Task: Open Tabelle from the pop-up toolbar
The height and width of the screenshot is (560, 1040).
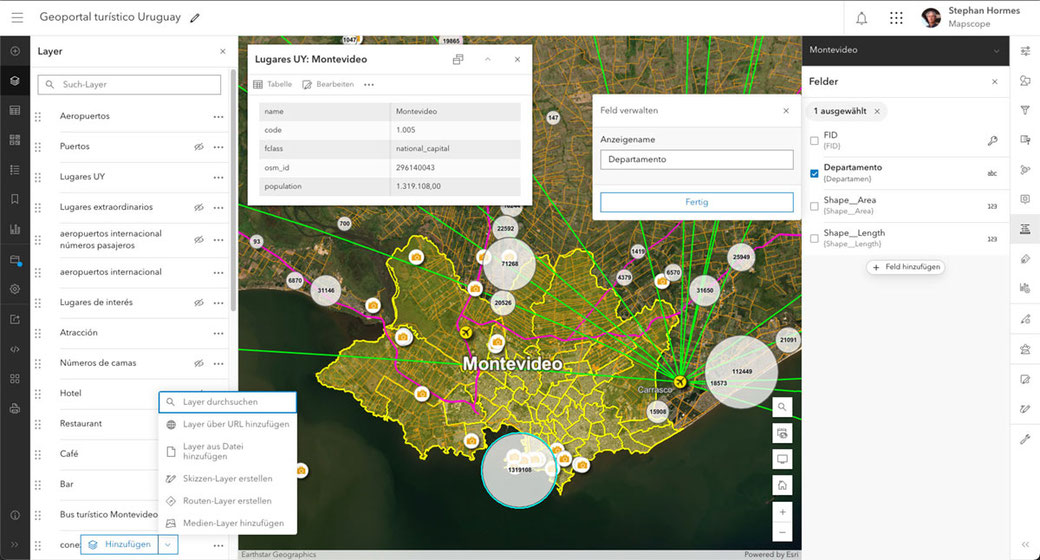Action: [273, 84]
